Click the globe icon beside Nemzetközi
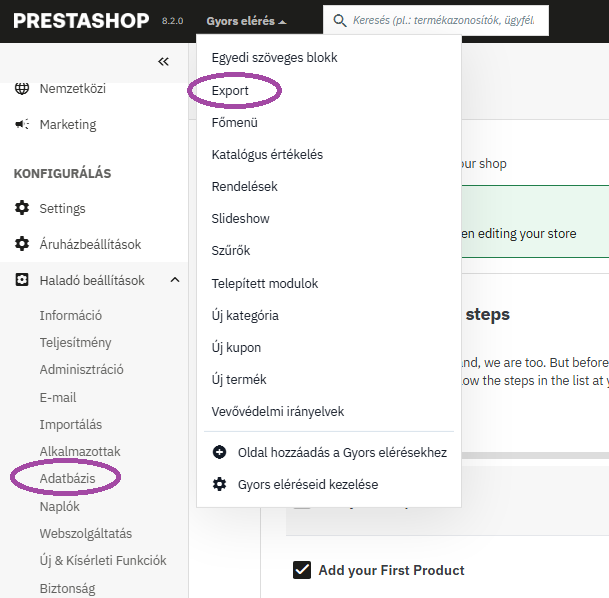 22,89
